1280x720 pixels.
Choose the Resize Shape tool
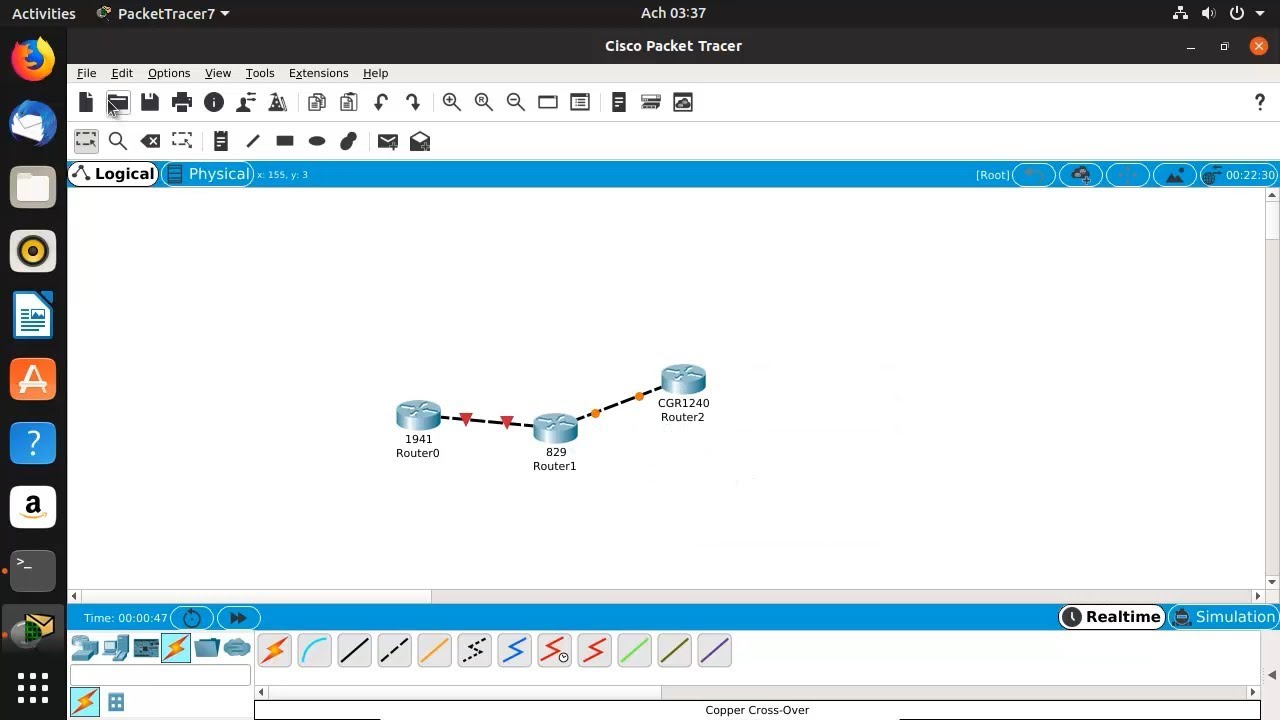click(182, 141)
